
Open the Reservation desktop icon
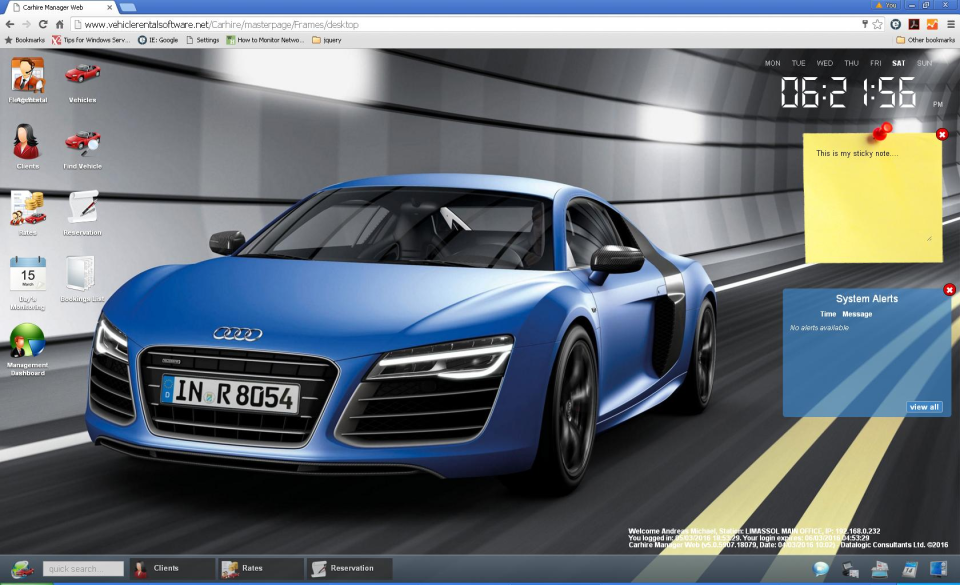[83, 212]
